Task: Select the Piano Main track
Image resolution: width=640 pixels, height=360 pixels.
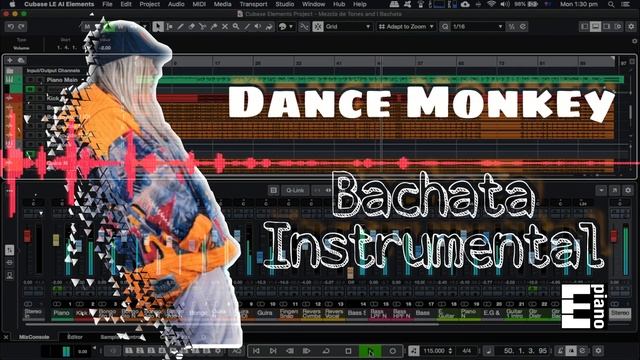Action: (62, 80)
